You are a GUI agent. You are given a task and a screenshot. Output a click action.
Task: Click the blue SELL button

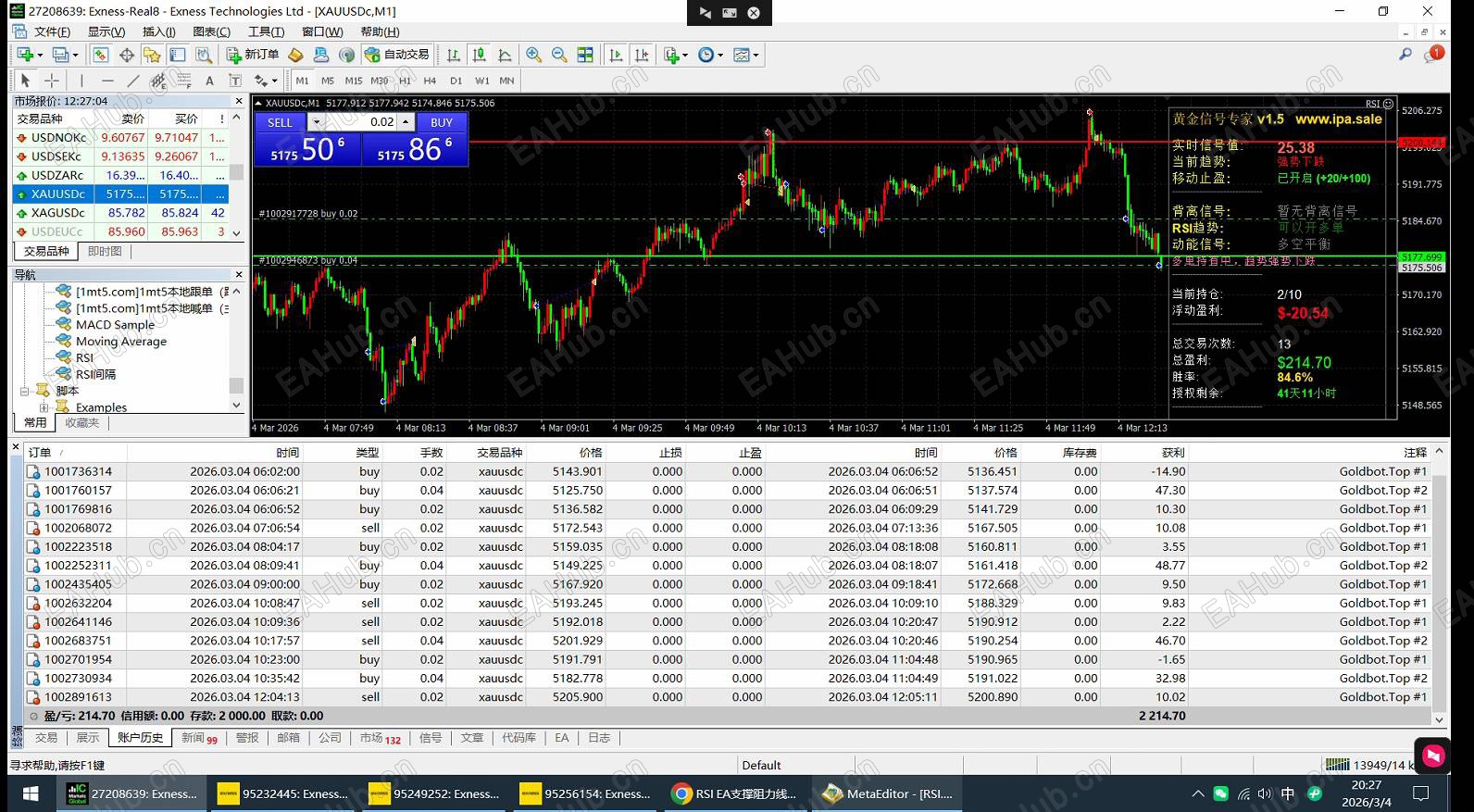point(280,122)
